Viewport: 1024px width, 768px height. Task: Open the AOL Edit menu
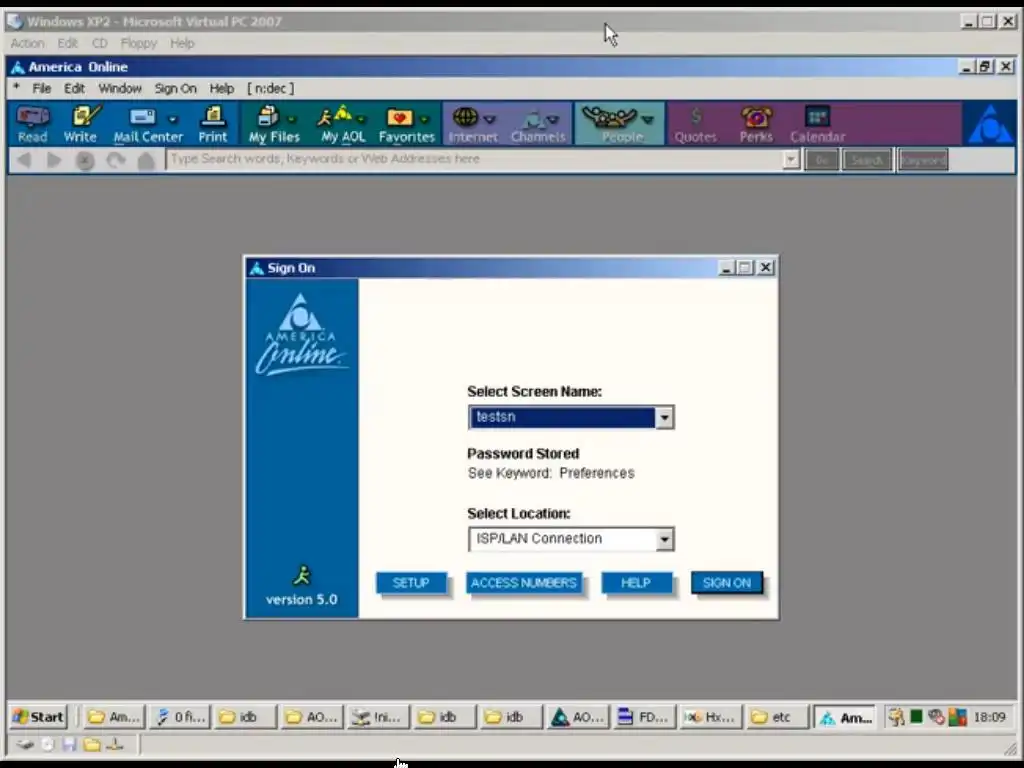point(74,88)
